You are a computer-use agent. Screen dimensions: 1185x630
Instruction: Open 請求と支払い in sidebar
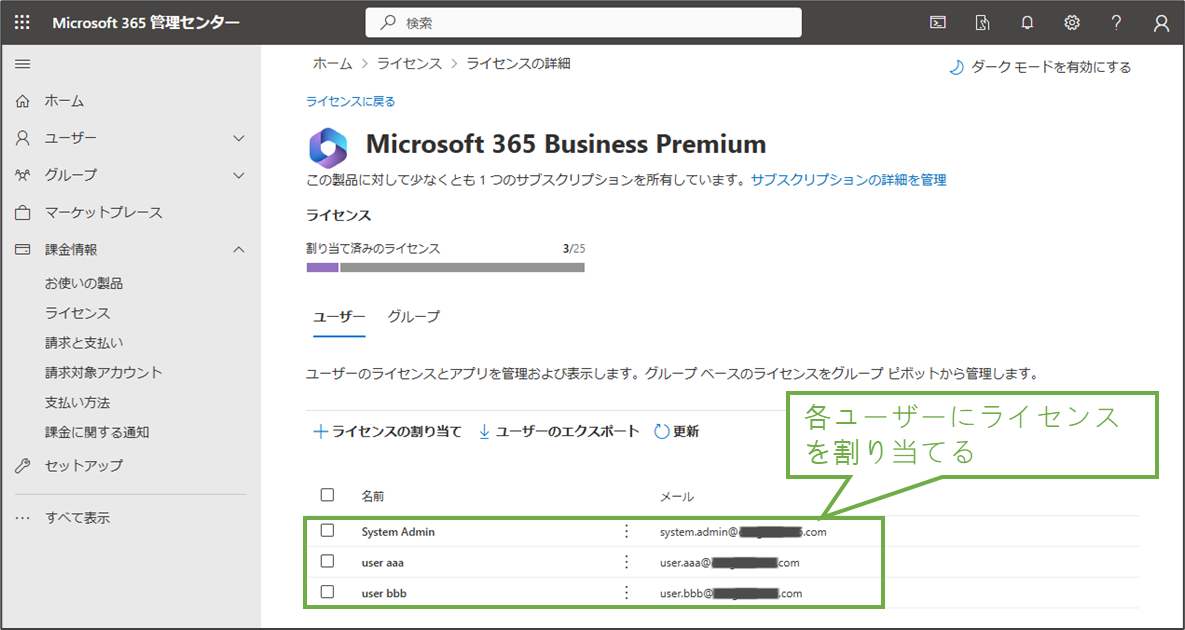pos(84,343)
